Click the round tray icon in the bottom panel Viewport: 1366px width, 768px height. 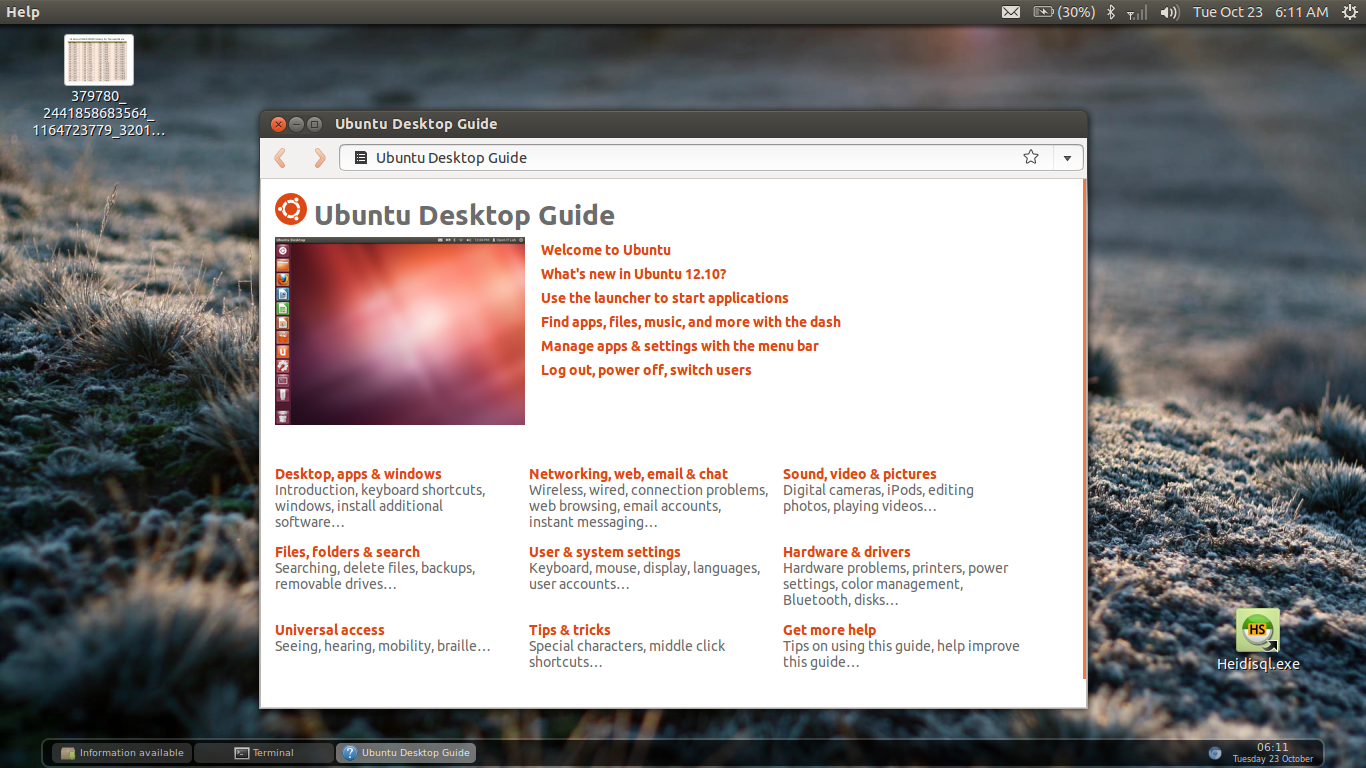pyautogui.click(x=1215, y=753)
